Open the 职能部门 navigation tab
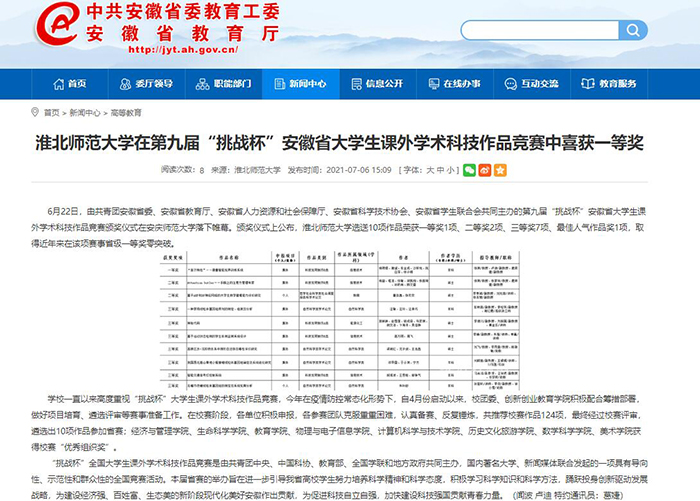Screen dimensions: 700x501 point(224,84)
